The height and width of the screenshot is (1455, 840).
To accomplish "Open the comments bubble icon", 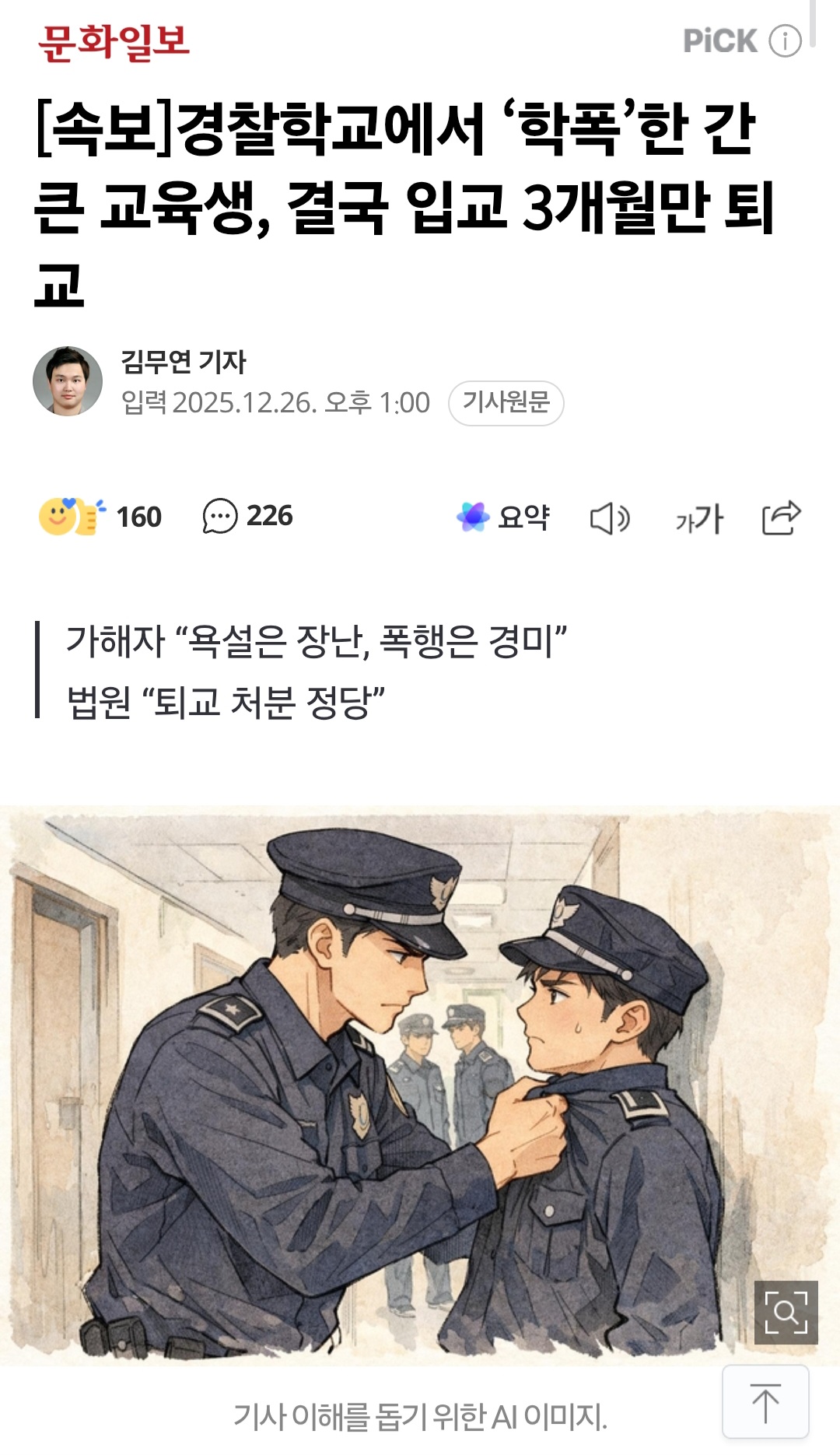I will [x=220, y=516].
